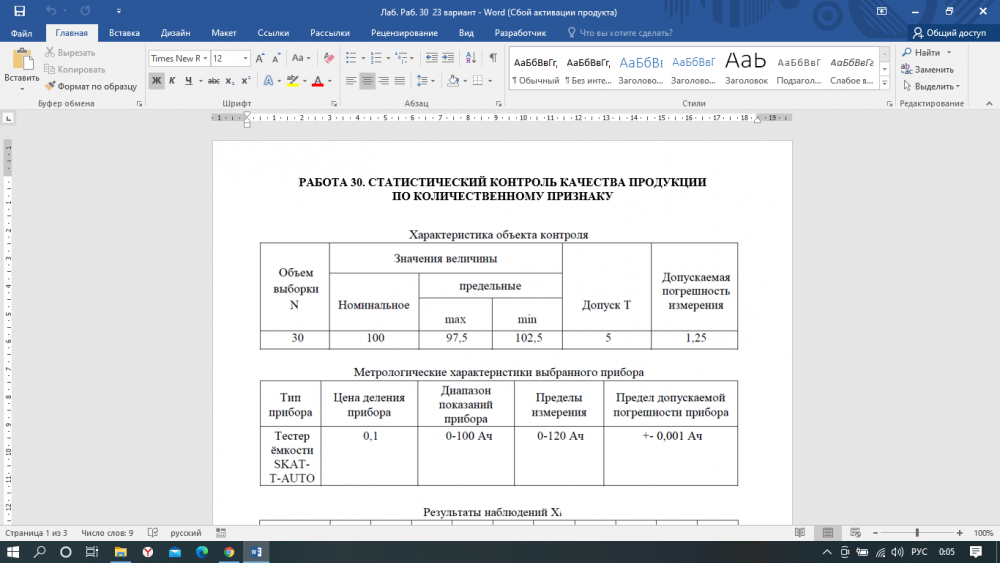1000x563 pixels.
Task: Collapse the ribbon with the chevron
Action: click(989, 103)
